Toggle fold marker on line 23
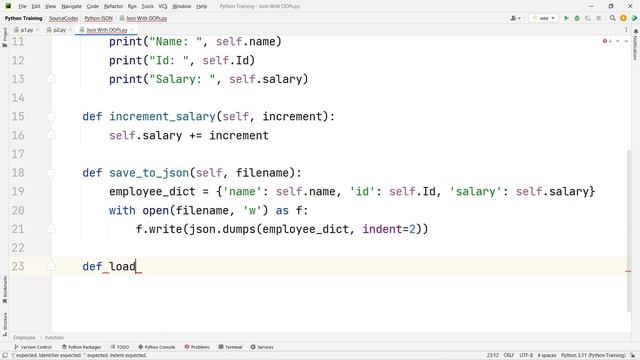 point(51,267)
